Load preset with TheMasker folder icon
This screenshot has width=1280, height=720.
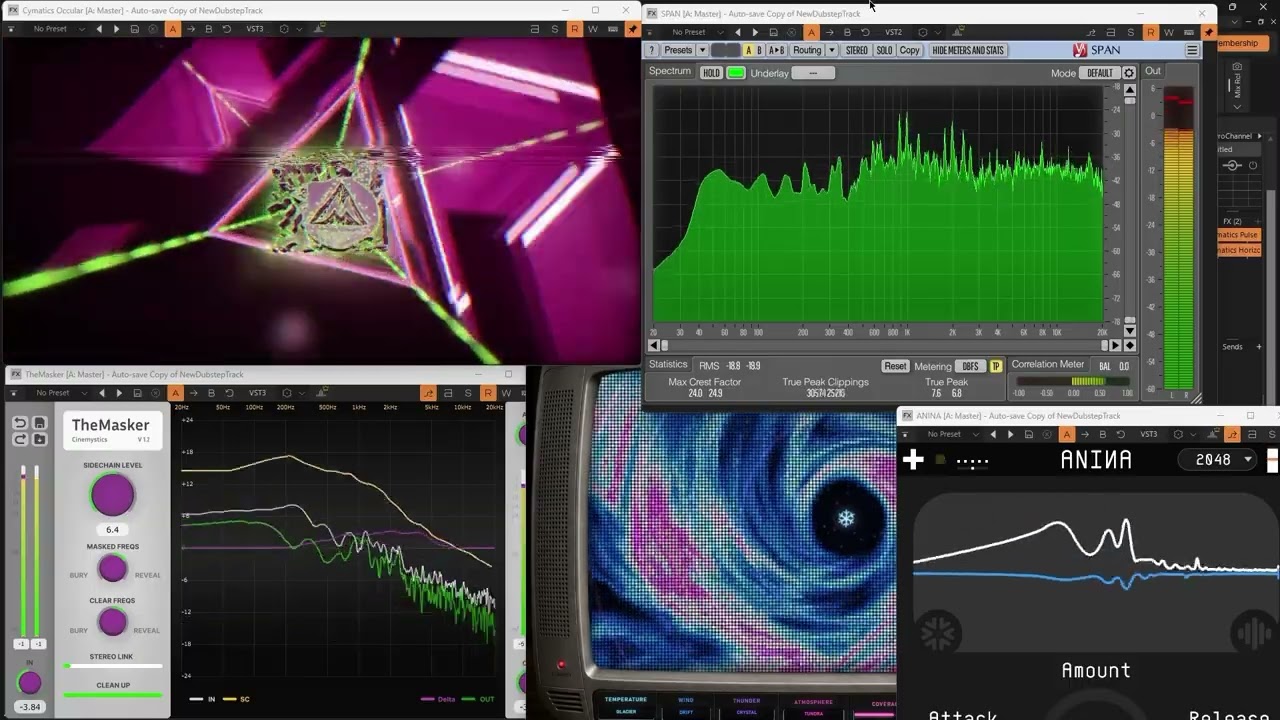[40, 439]
